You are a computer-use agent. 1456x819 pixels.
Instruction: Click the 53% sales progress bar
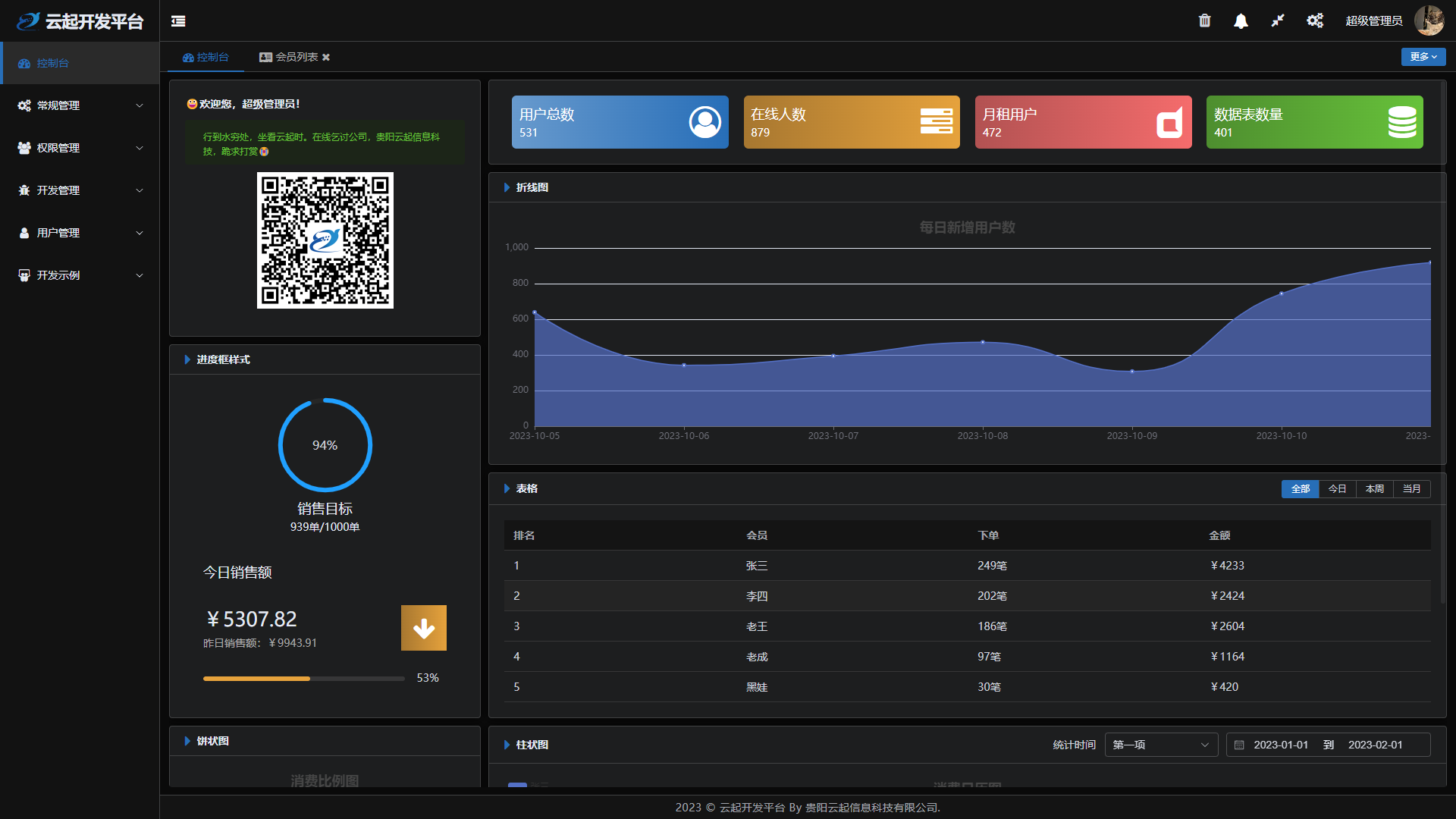303,679
